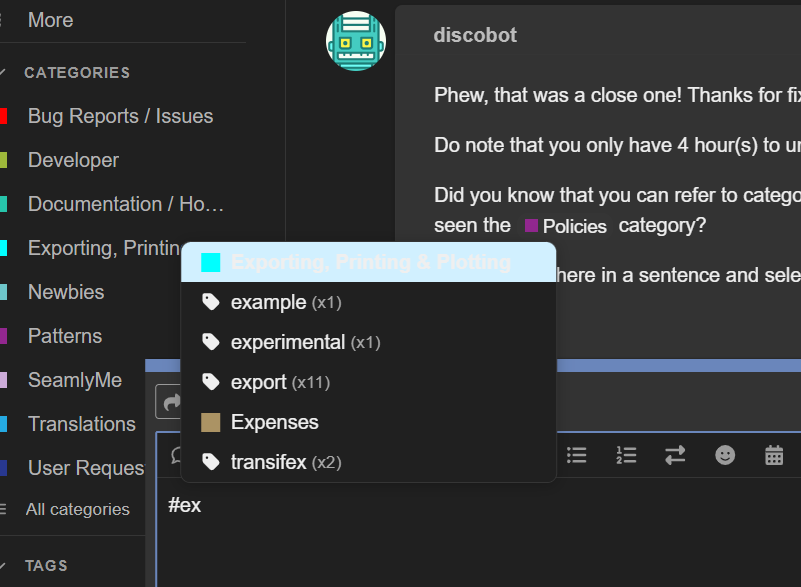The height and width of the screenshot is (587, 801).
Task: Insert a bulleted list
Action: tap(577, 455)
